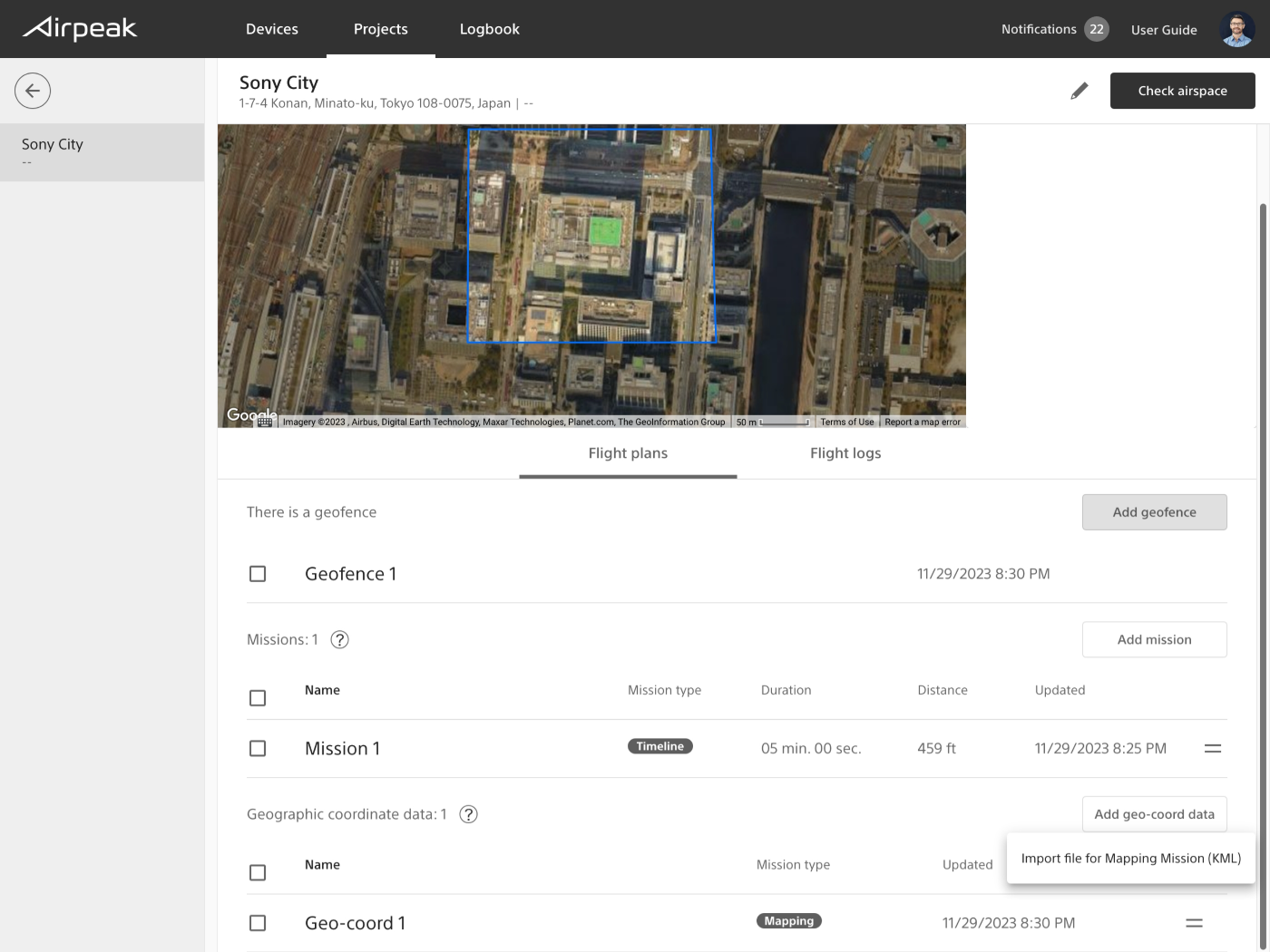Open the Geo-coord 1 entry
Viewport: 1270px width, 952px height.
356,923
